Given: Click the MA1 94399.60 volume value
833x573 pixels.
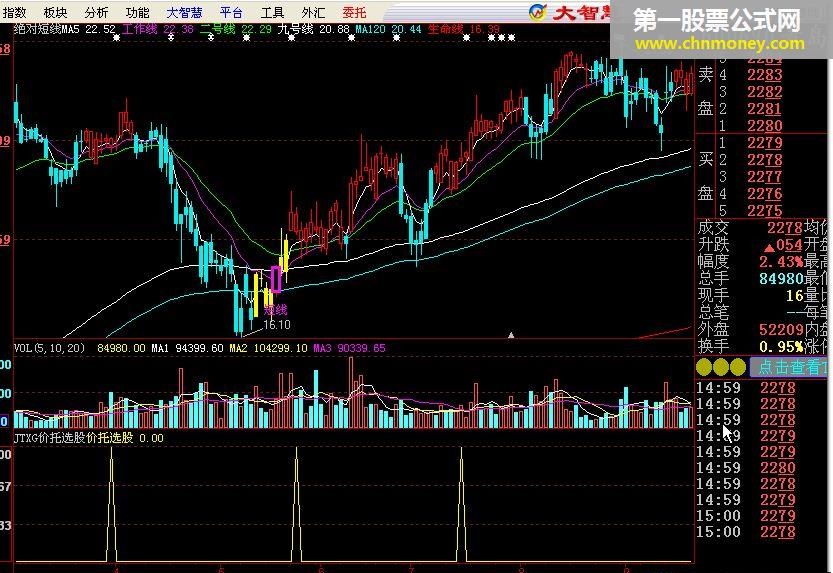Looking at the screenshot, I should pos(188,348).
